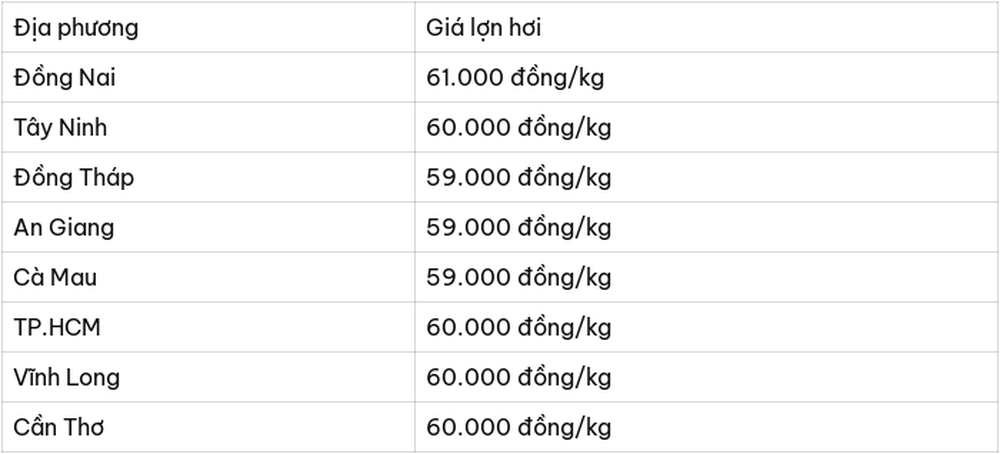This screenshot has width=1000, height=454.
Task: Click the Tây Ninh cell
Action: 208,127
